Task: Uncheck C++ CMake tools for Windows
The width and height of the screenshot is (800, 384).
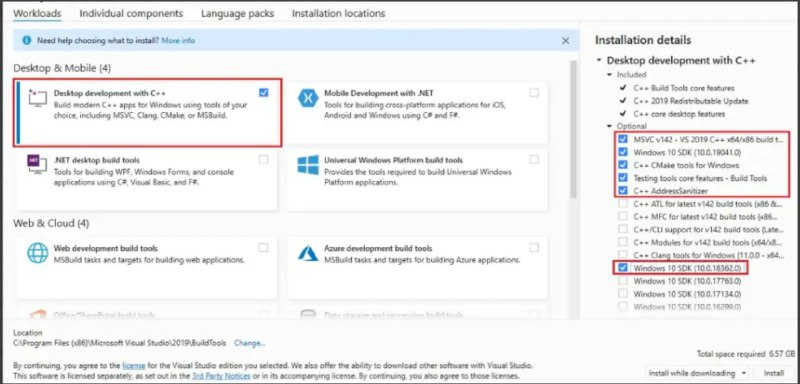Action: (x=623, y=165)
